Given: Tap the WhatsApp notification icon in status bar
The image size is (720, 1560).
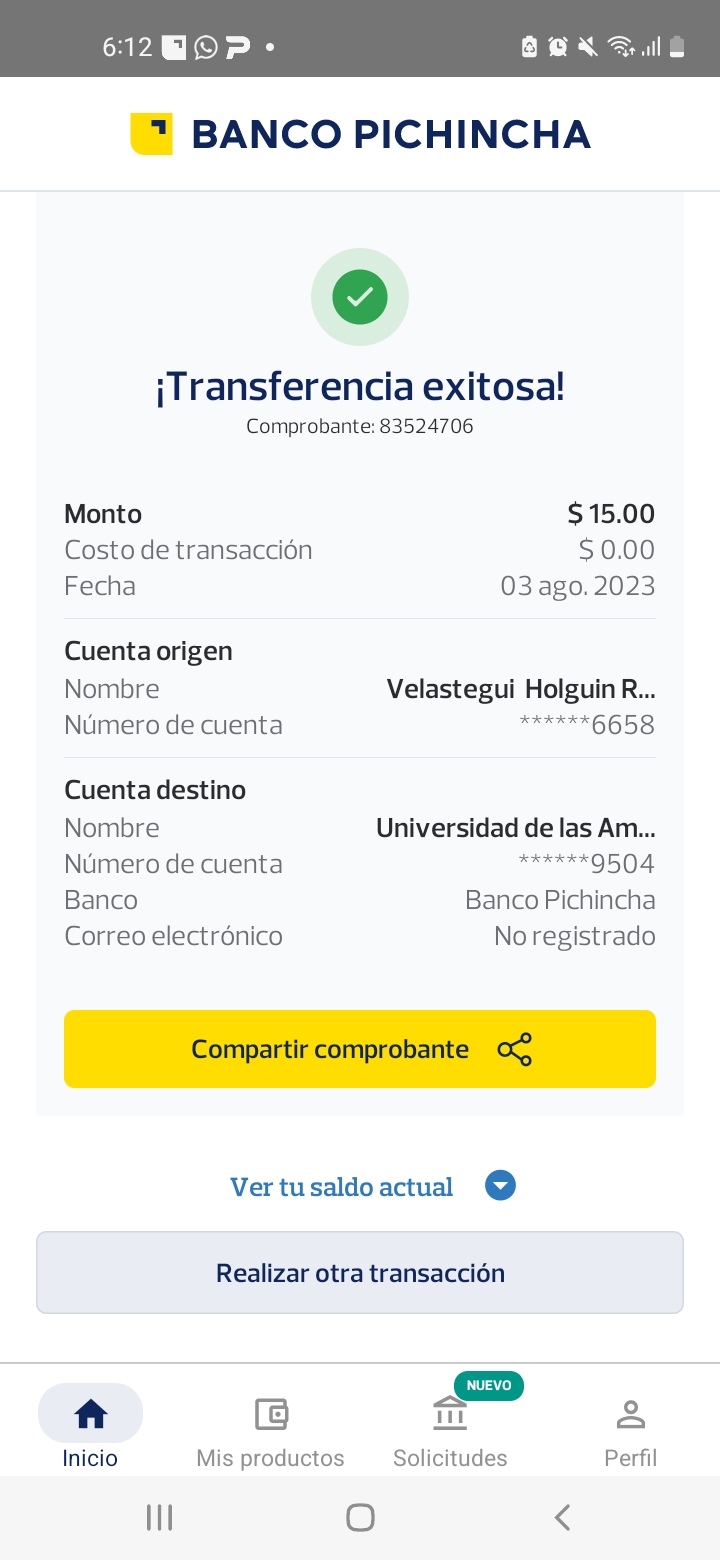Looking at the screenshot, I should [x=206, y=47].
